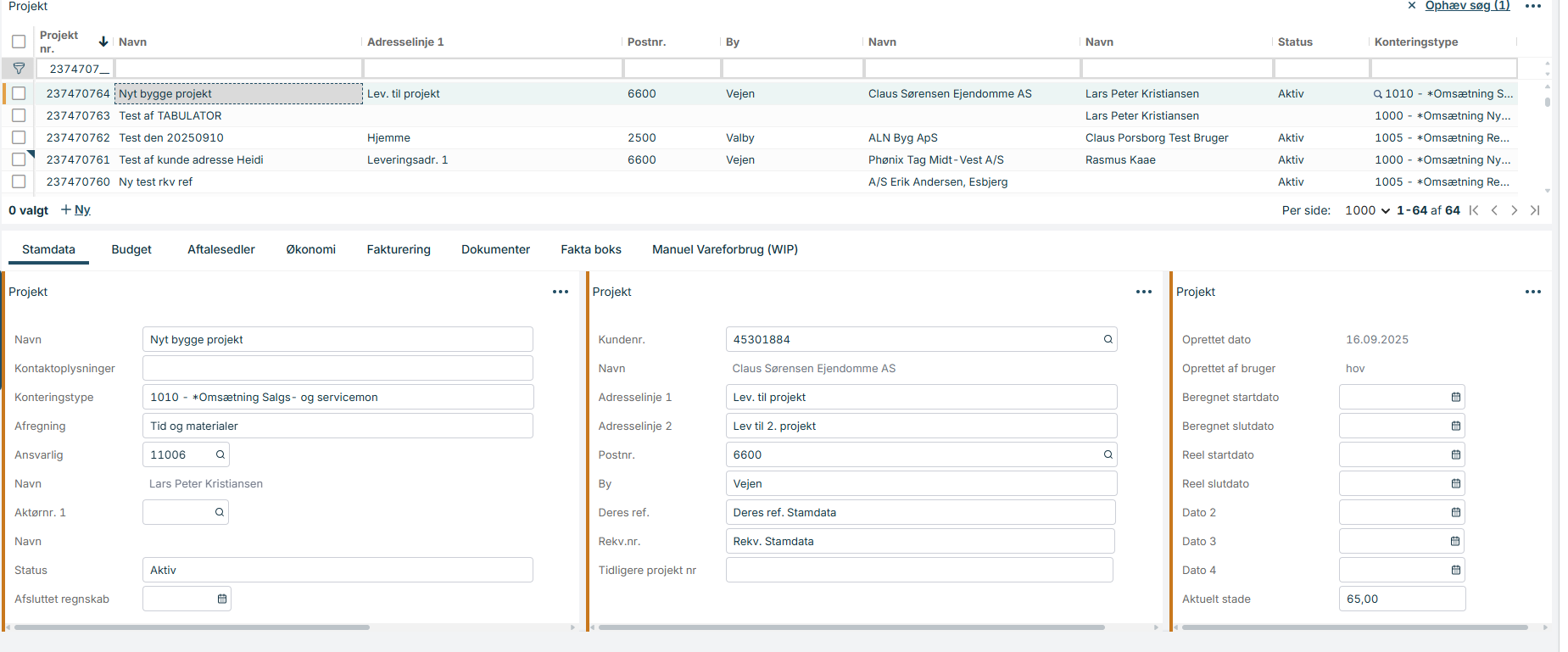Select checkbox for project 237470763
The height and width of the screenshot is (652, 1568).
[19, 115]
